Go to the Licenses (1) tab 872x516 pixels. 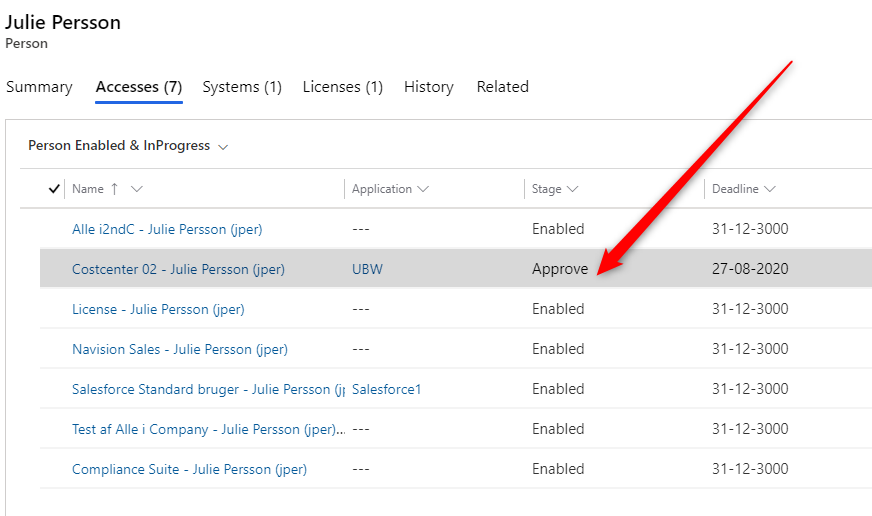click(343, 87)
